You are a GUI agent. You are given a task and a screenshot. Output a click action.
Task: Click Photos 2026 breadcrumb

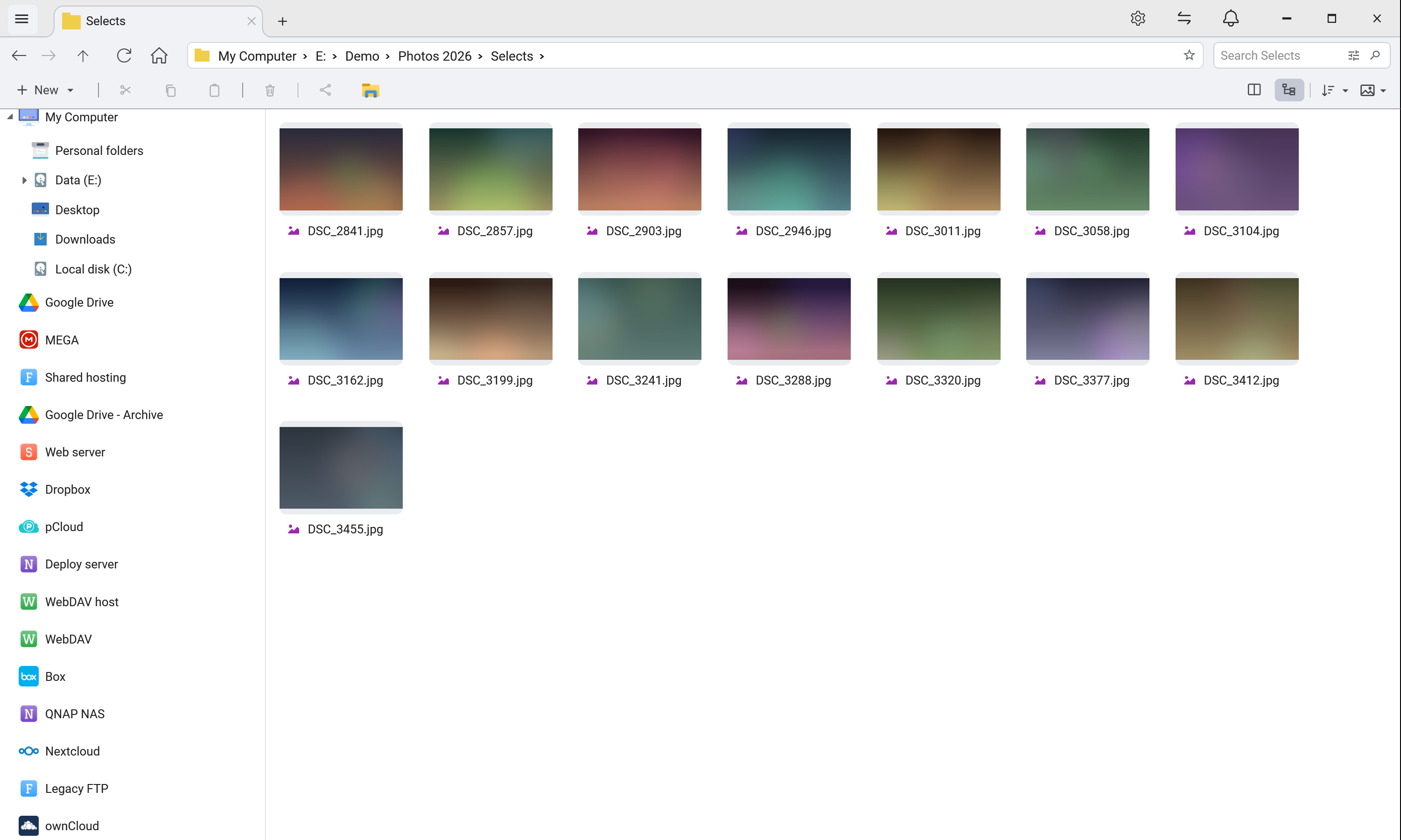pyautogui.click(x=435, y=56)
